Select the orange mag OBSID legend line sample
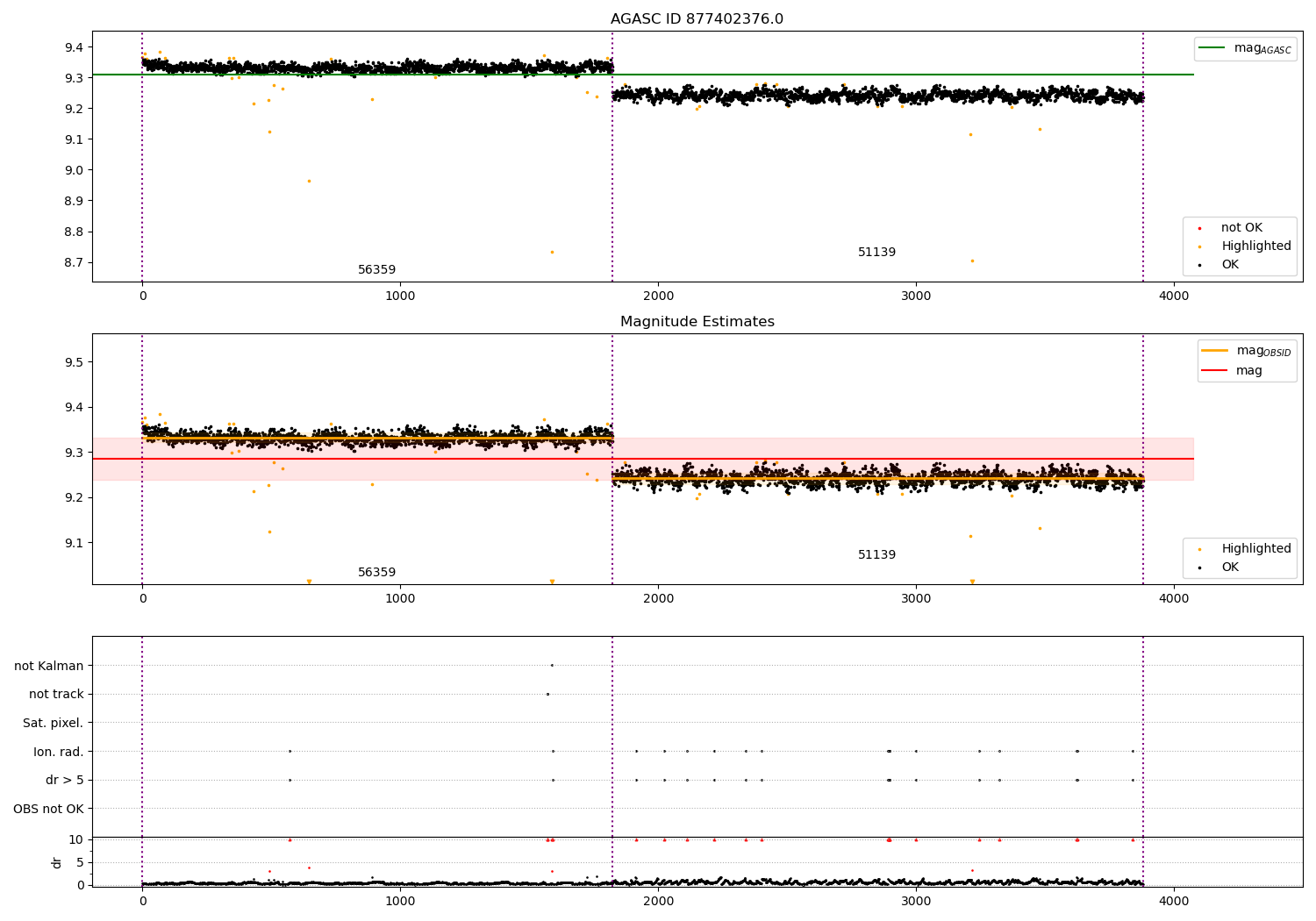The image size is (1316, 921). pos(1214,351)
